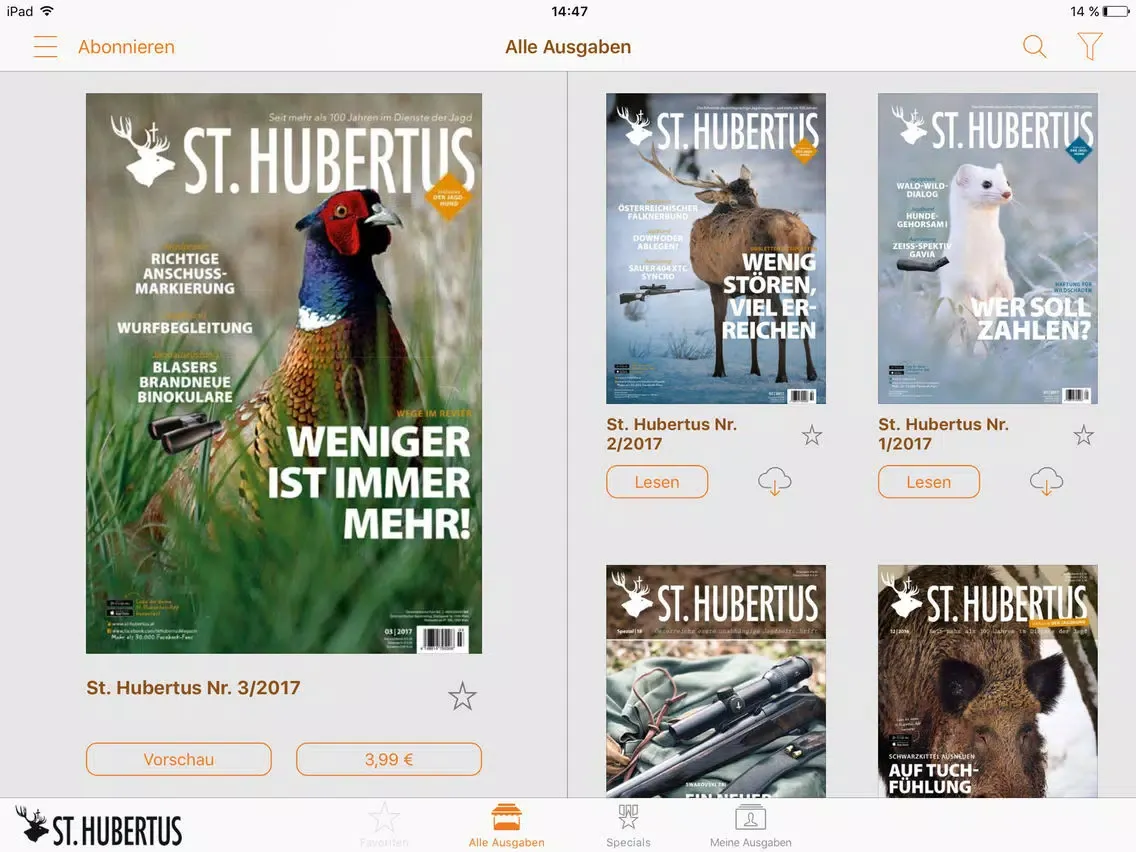Tap the Wi-Fi status icon
This screenshot has width=1136, height=852.
[47, 11]
